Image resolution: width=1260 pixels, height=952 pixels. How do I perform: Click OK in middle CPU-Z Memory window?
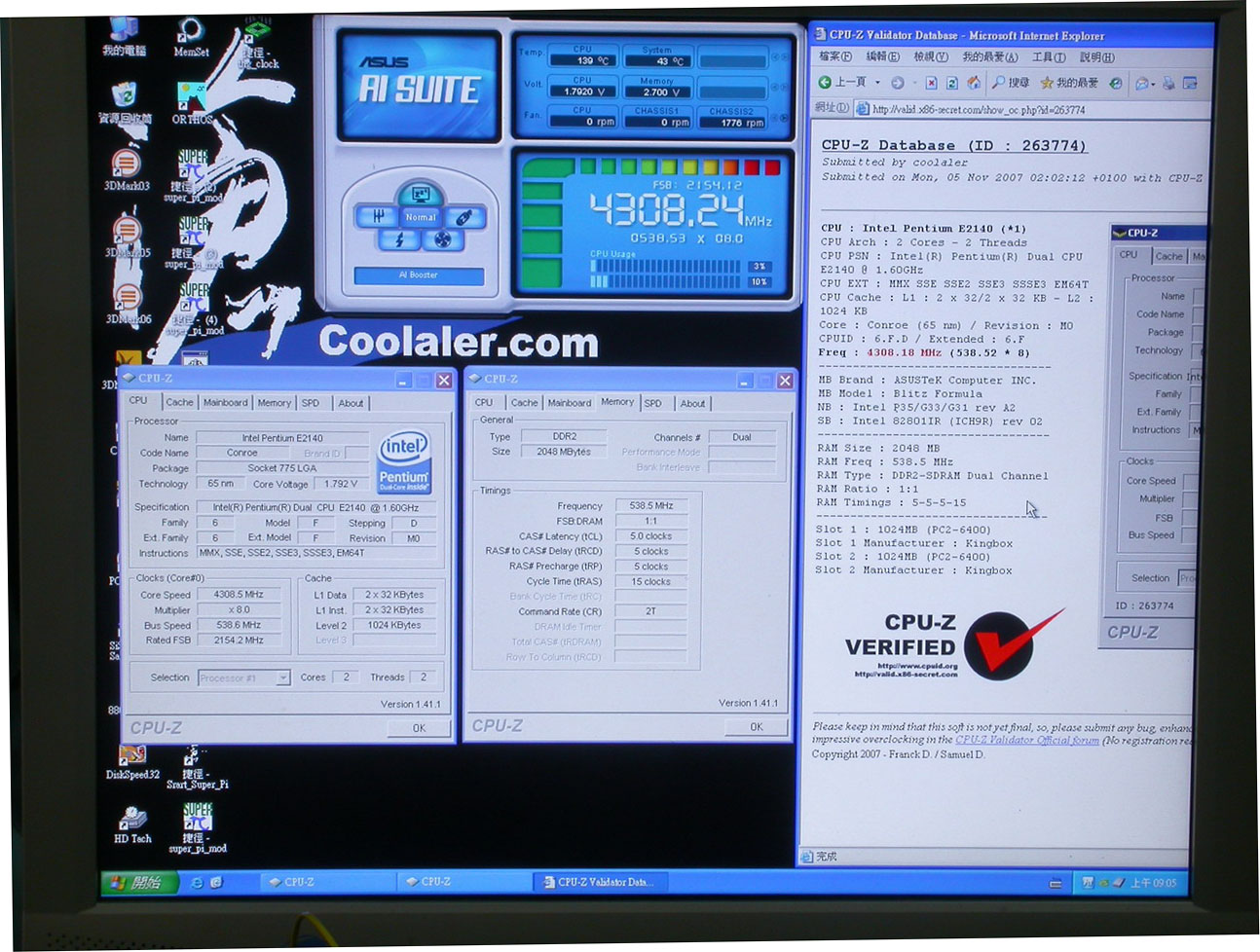(756, 726)
